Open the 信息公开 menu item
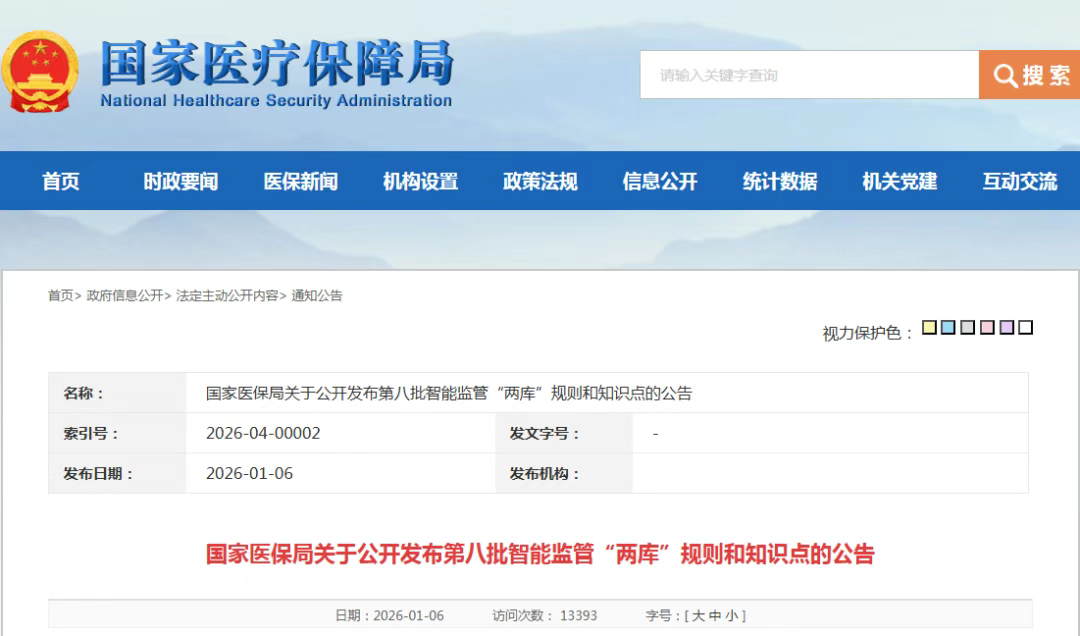The width and height of the screenshot is (1080, 636). [x=660, y=181]
